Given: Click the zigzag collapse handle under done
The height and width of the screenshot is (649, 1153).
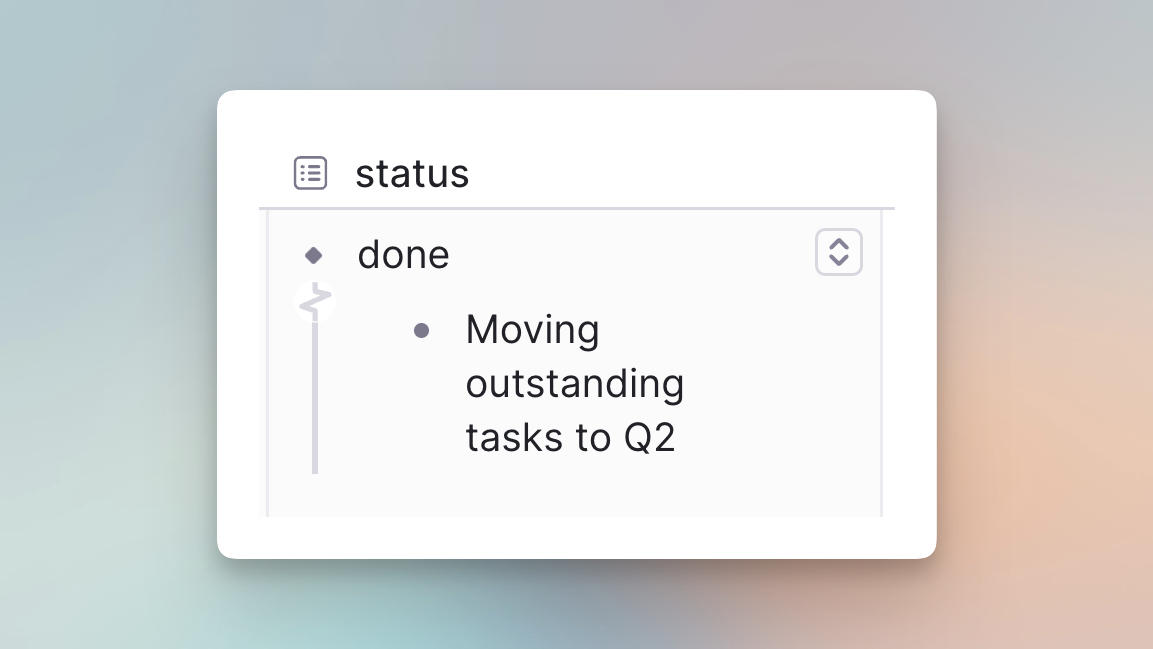Looking at the screenshot, I should coord(315,301).
